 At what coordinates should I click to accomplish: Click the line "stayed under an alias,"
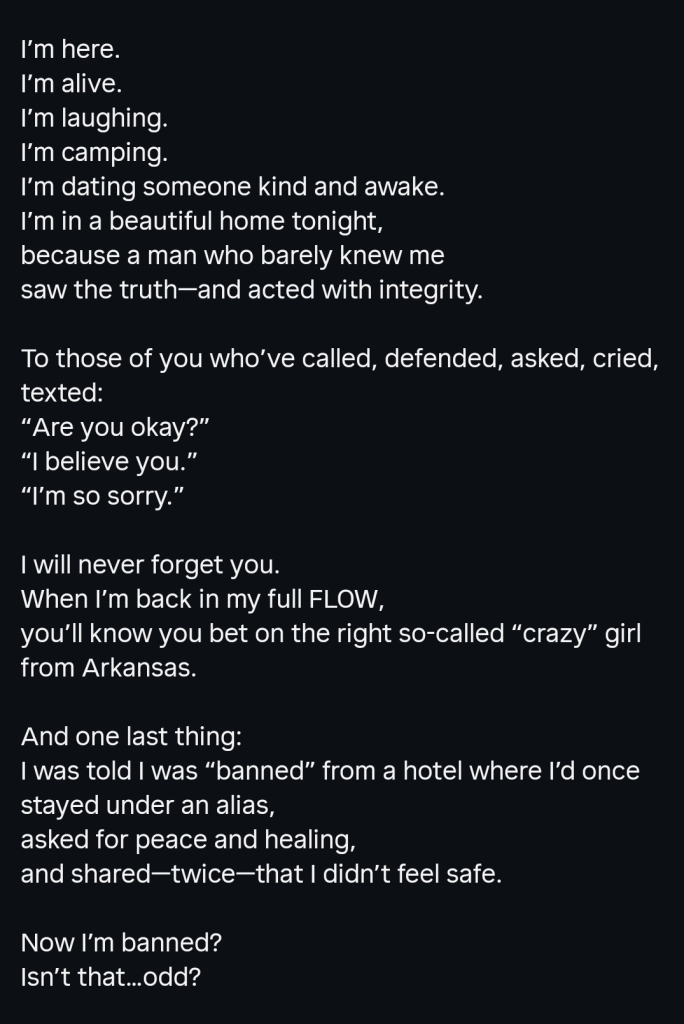148,805
